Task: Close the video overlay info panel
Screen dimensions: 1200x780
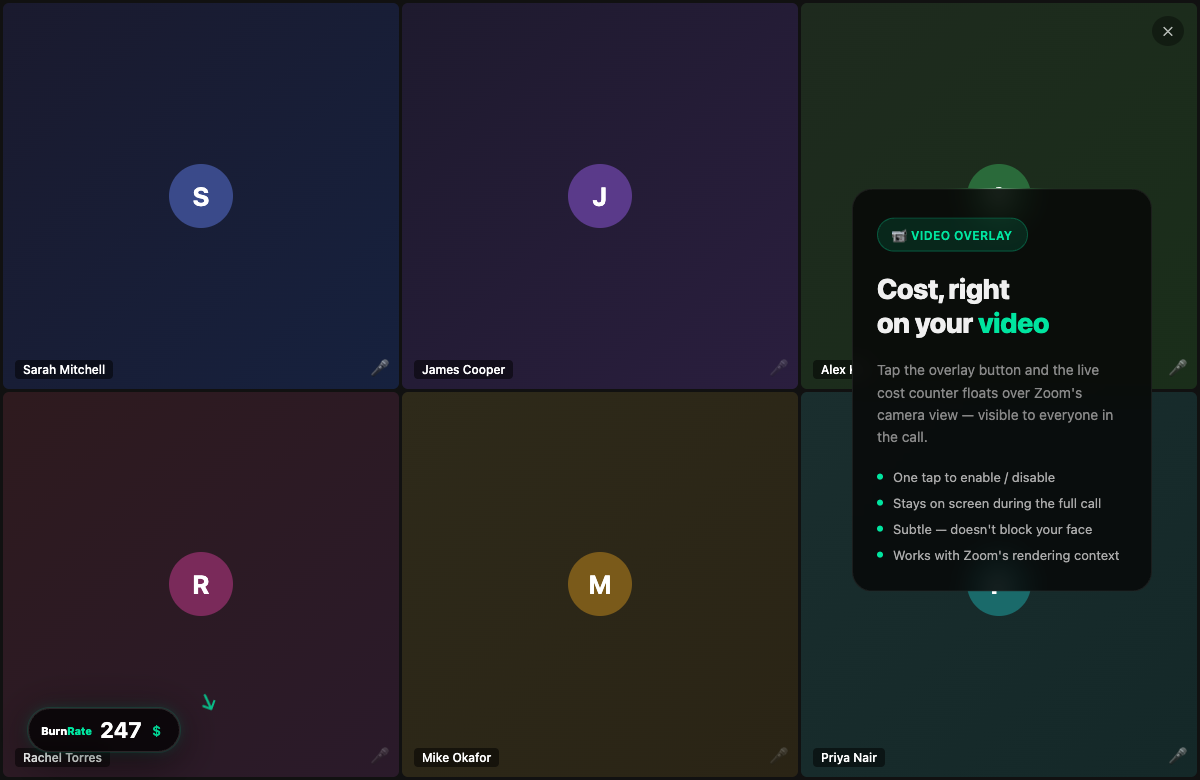Action: tap(1167, 31)
